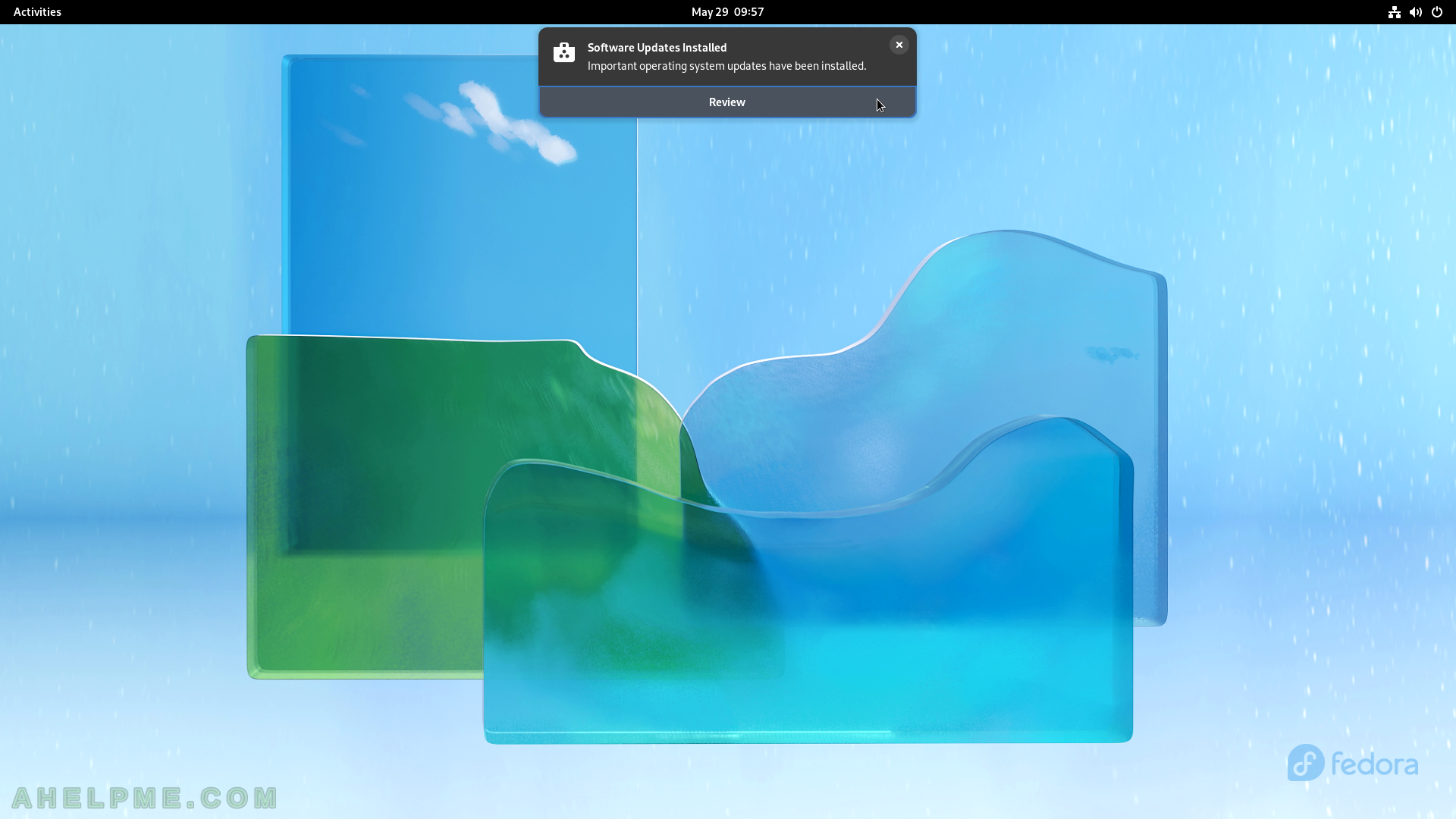Open the clock and calendar menu
The height and width of the screenshot is (819, 1456).
coord(727,12)
